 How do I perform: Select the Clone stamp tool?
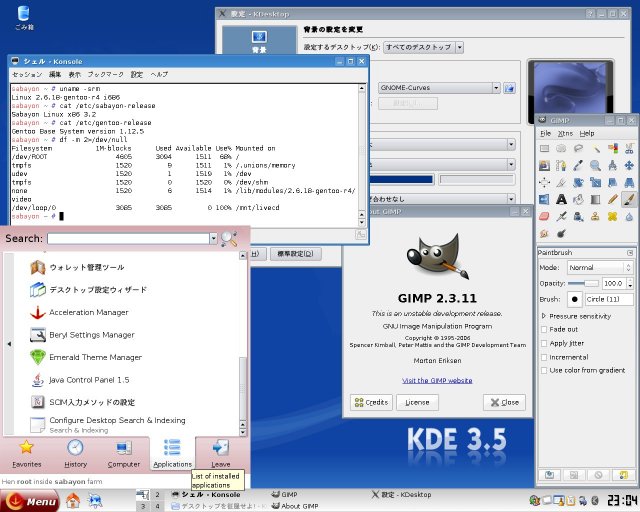[x=596, y=216]
